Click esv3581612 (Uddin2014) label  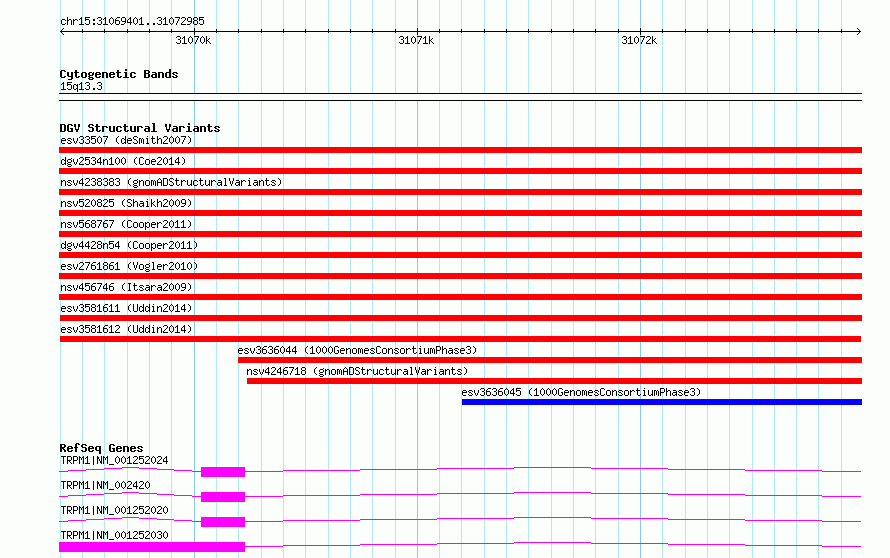[x=126, y=329]
